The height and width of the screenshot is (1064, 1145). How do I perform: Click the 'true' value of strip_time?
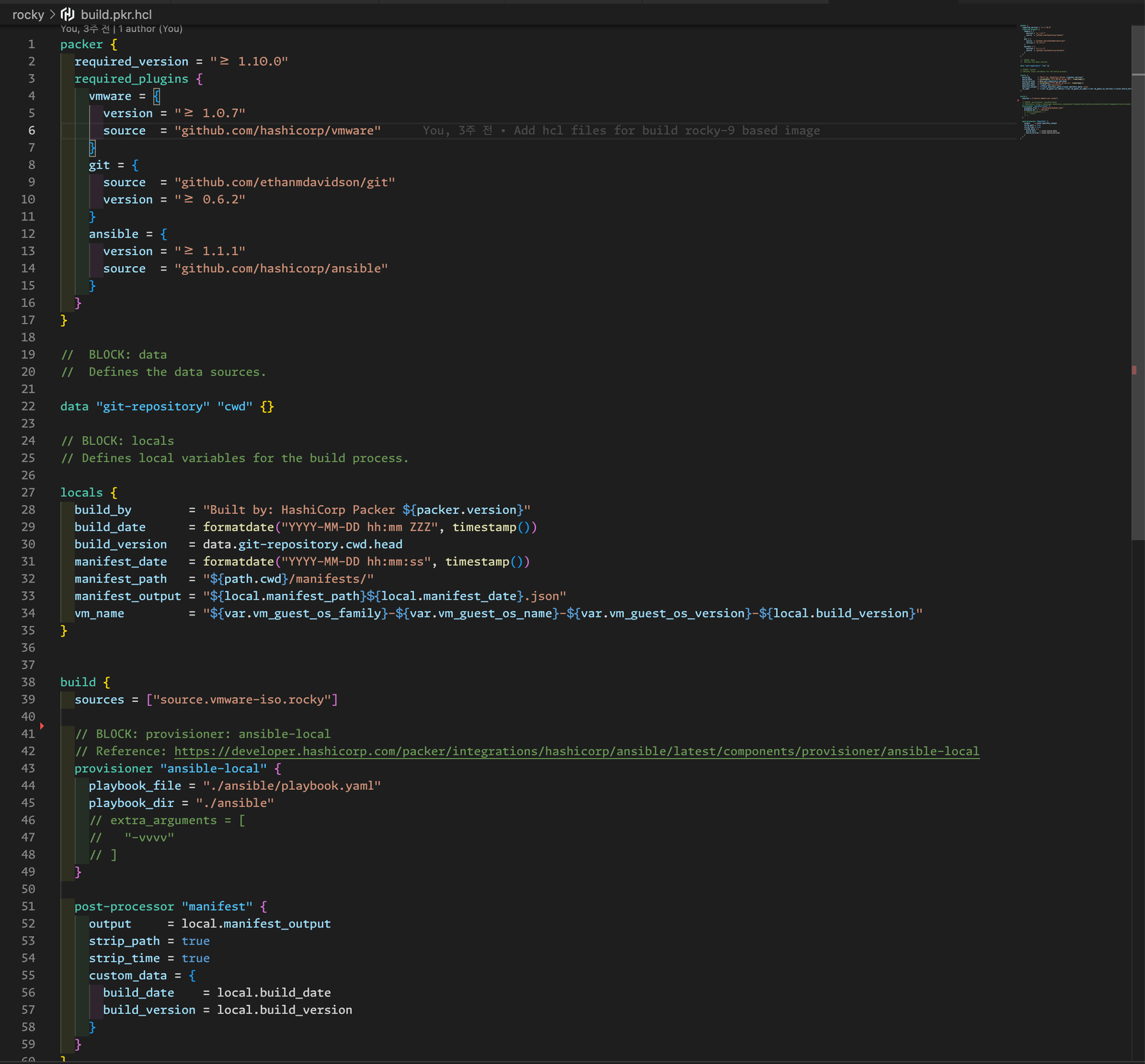pyautogui.click(x=196, y=958)
